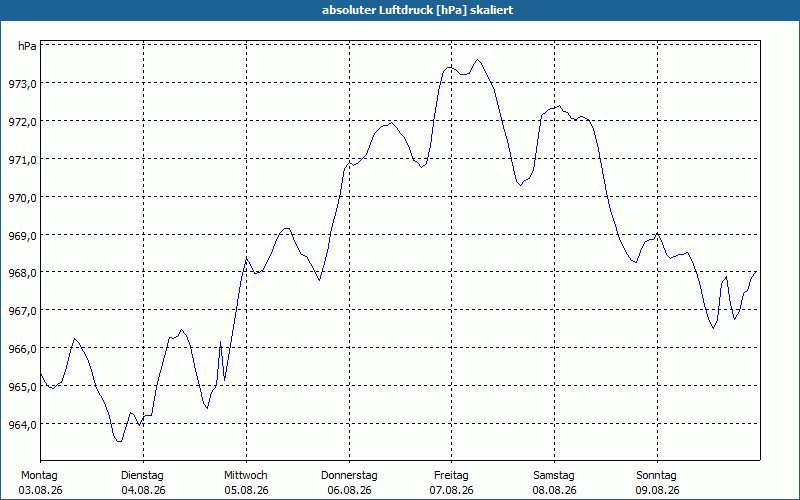Select the 968,0 axis value
This screenshot has height=500, width=800.
(22, 273)
